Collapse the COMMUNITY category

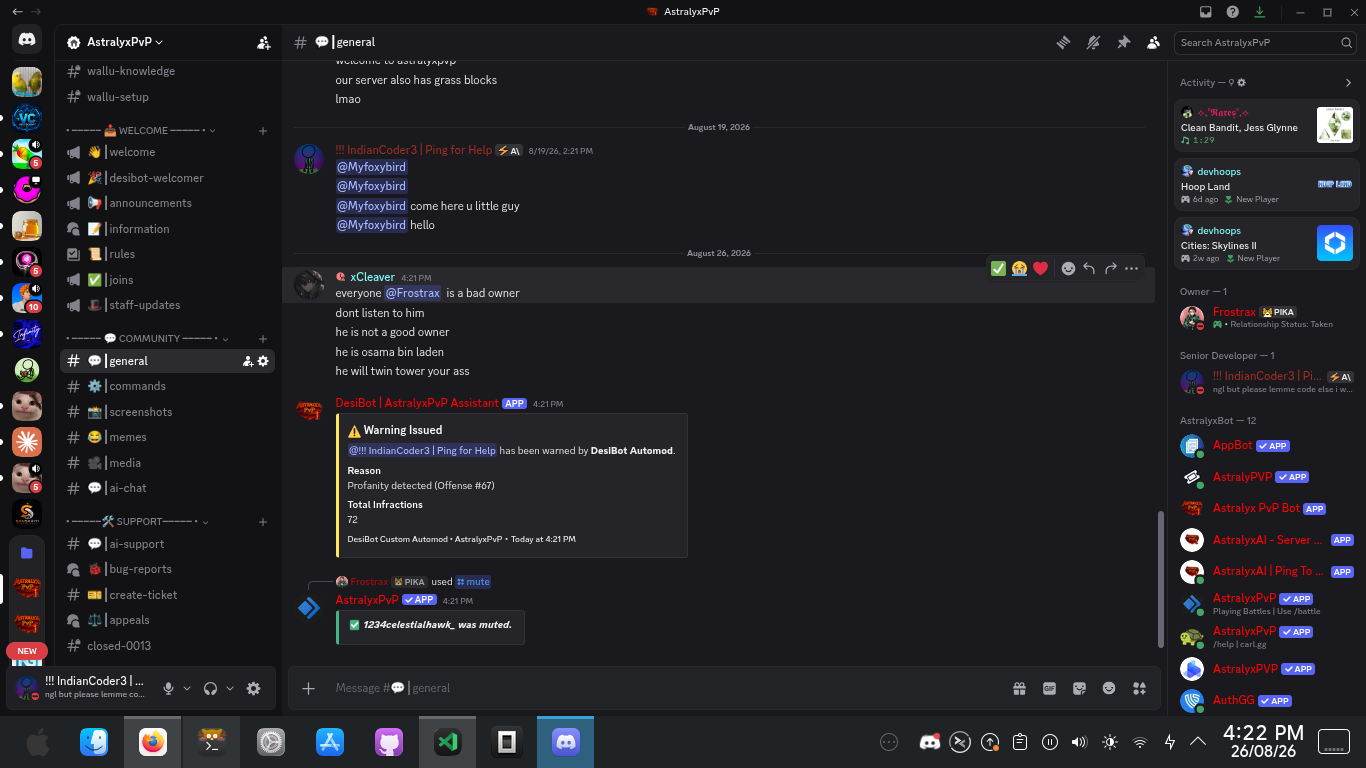click(148, 339)
